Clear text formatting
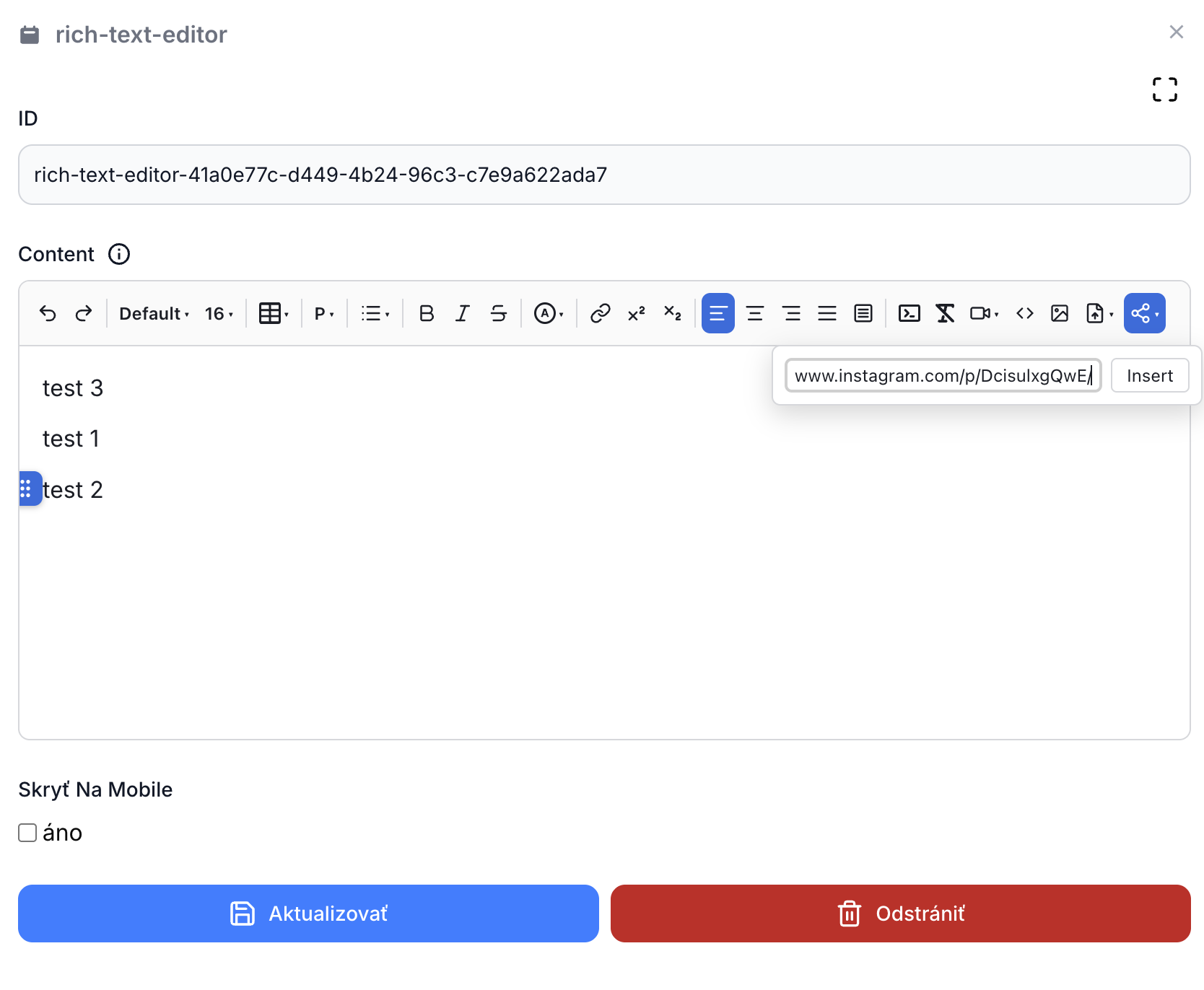The width and height of the screenshot is (1204, 990). pyautogui.click(x=945, y=313)
